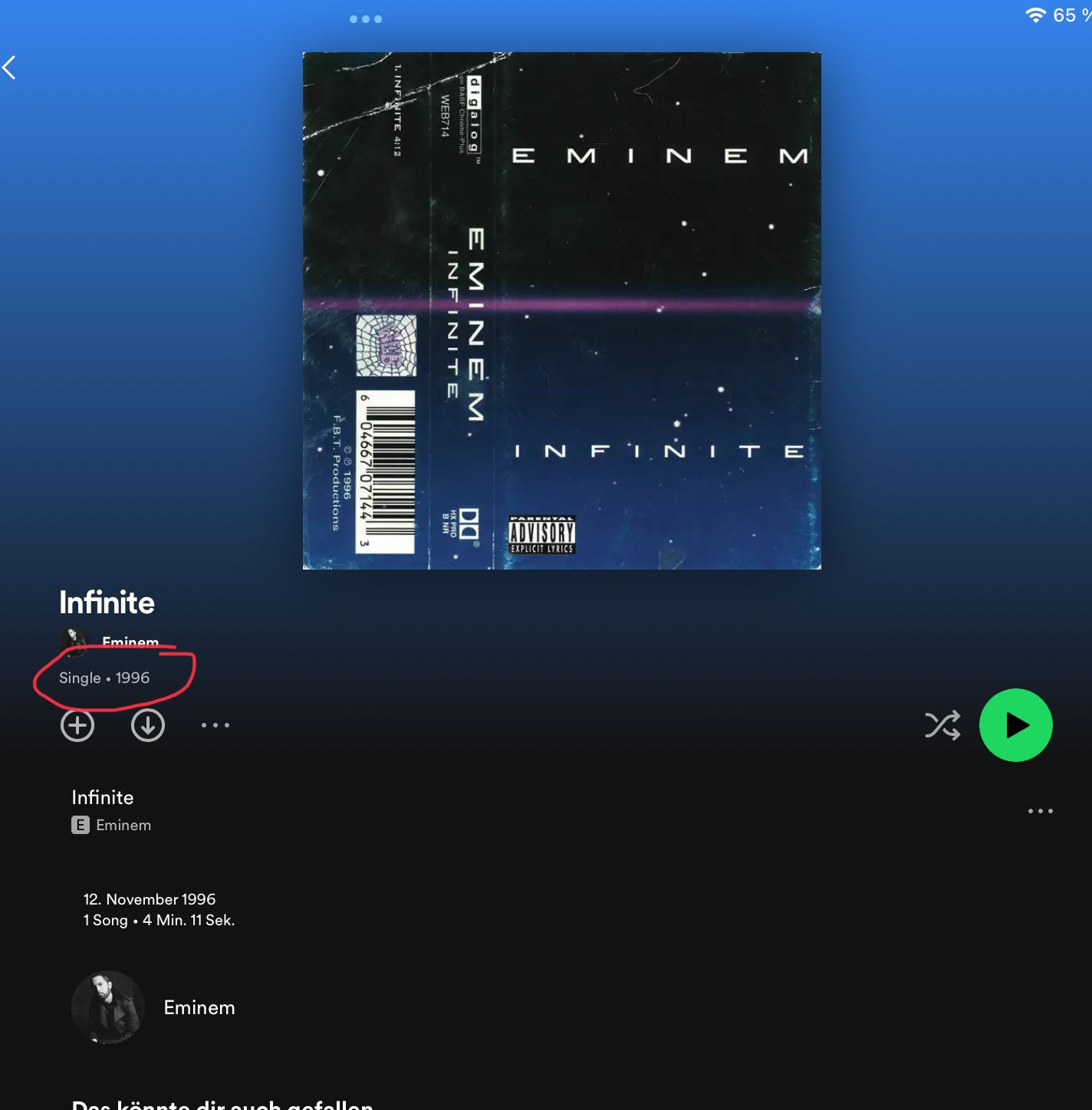
Task: Add Infinite to your library
Action: pos(77,725)
